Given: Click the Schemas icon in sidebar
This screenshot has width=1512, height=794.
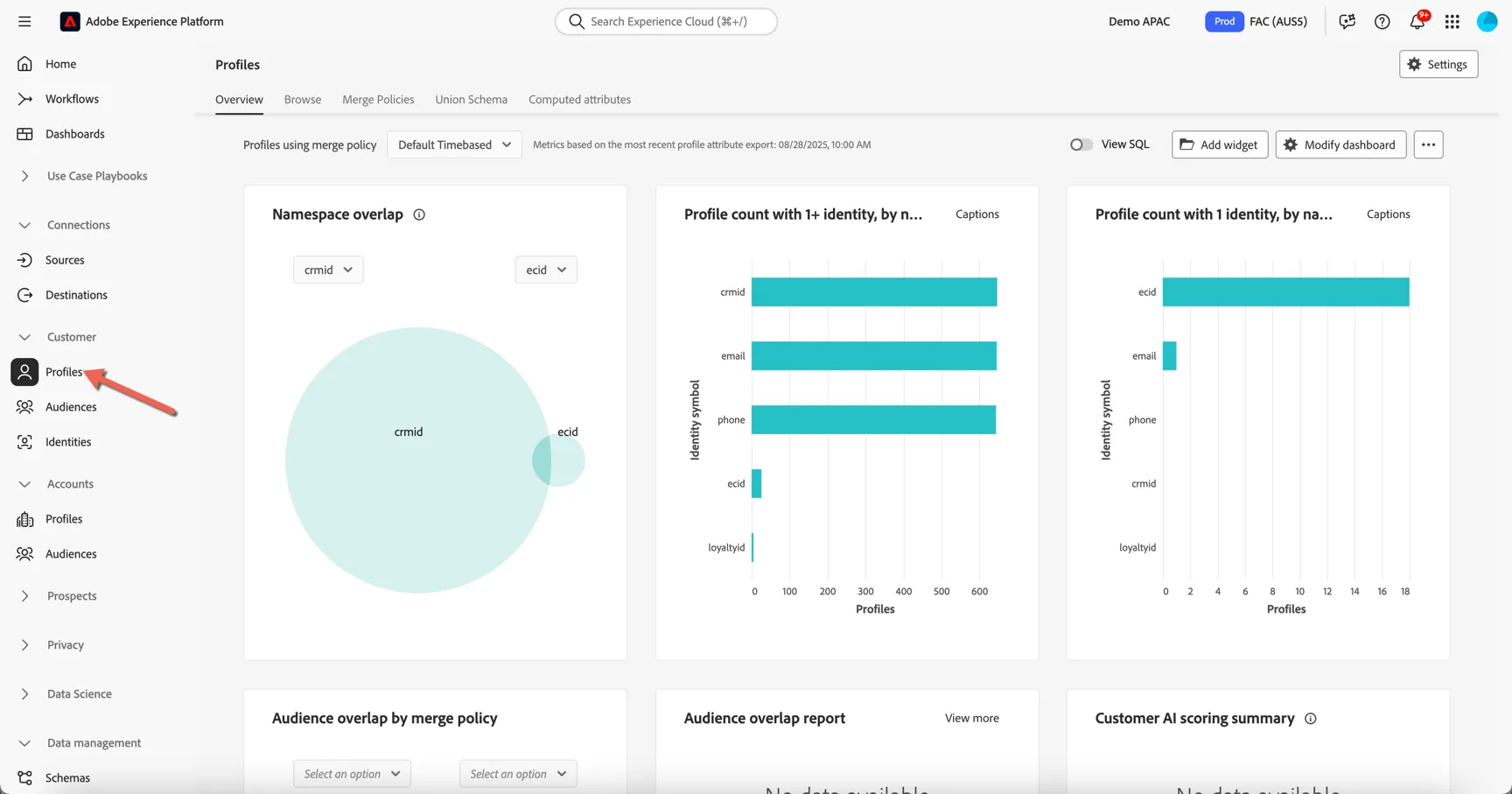Looking at the screenshot, I should [x=24, y=778].
